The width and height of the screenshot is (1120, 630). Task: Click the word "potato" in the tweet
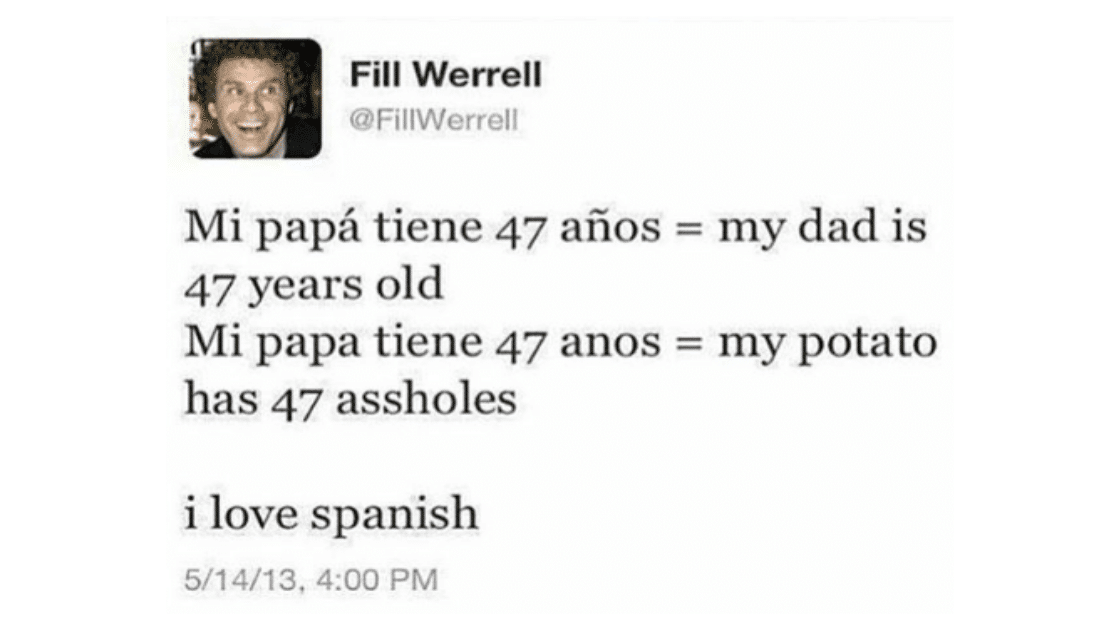(x=867, y=343)
